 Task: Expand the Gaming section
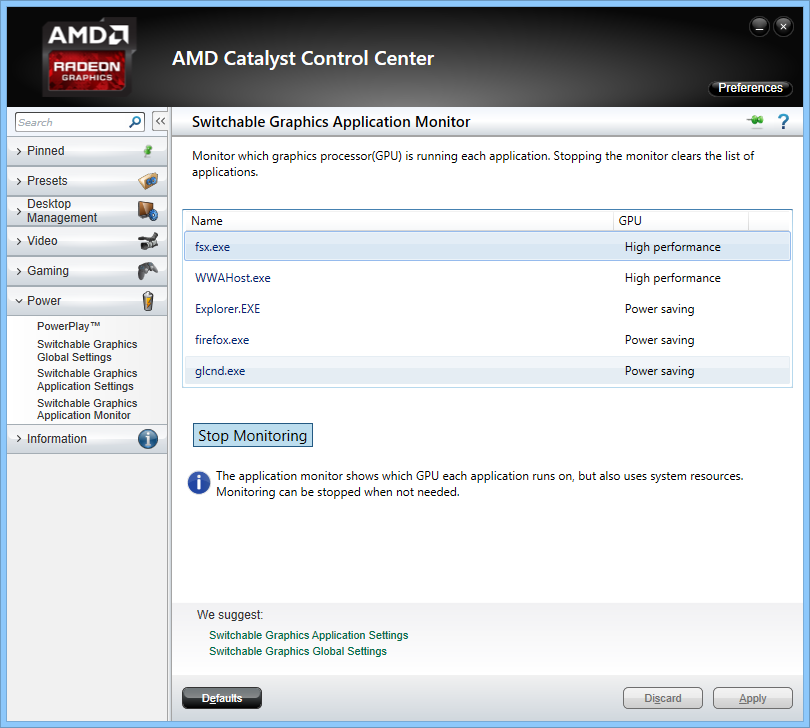click(x=48, y=271)
